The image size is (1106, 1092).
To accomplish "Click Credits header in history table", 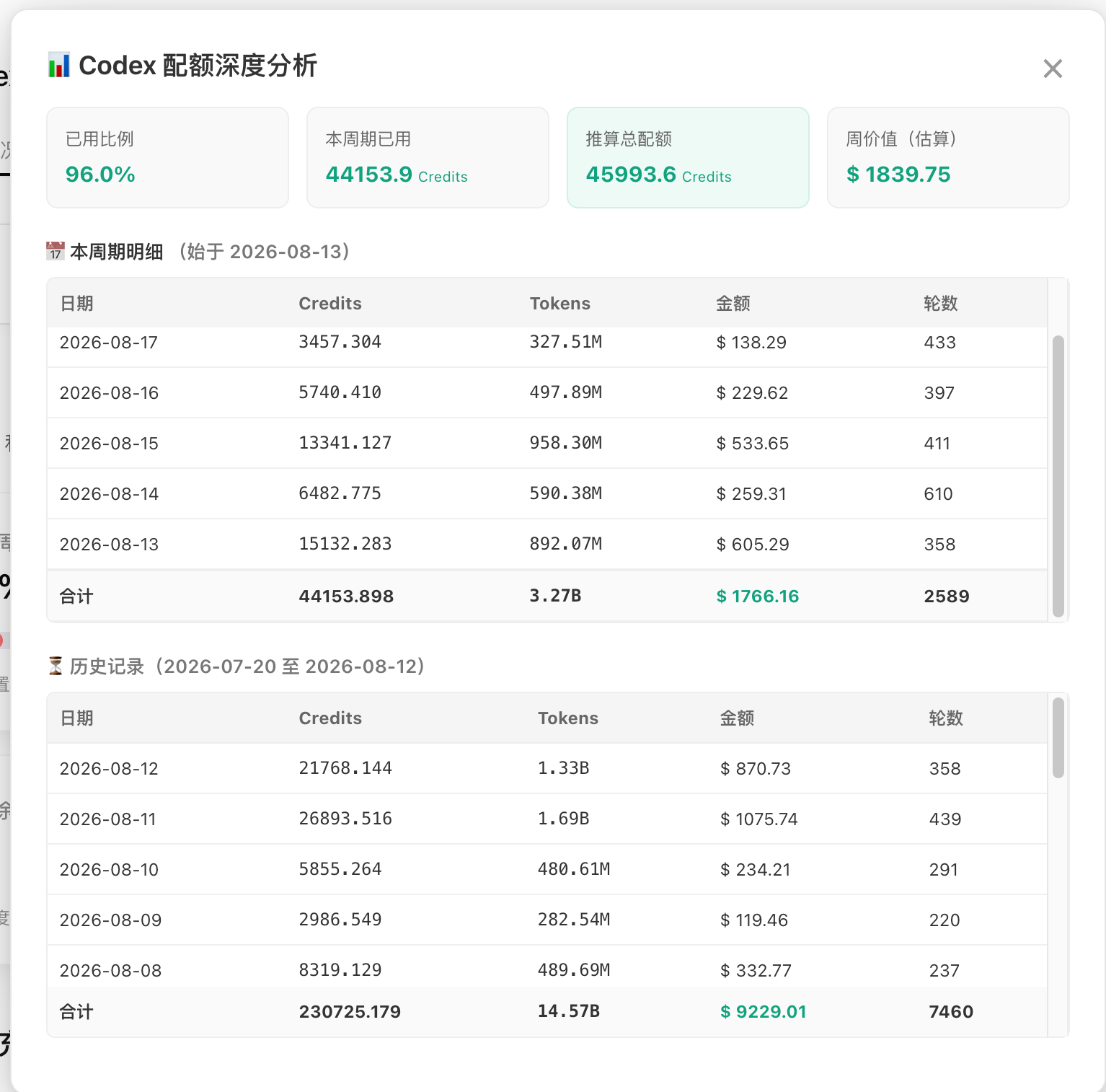I will click(330, 718).
